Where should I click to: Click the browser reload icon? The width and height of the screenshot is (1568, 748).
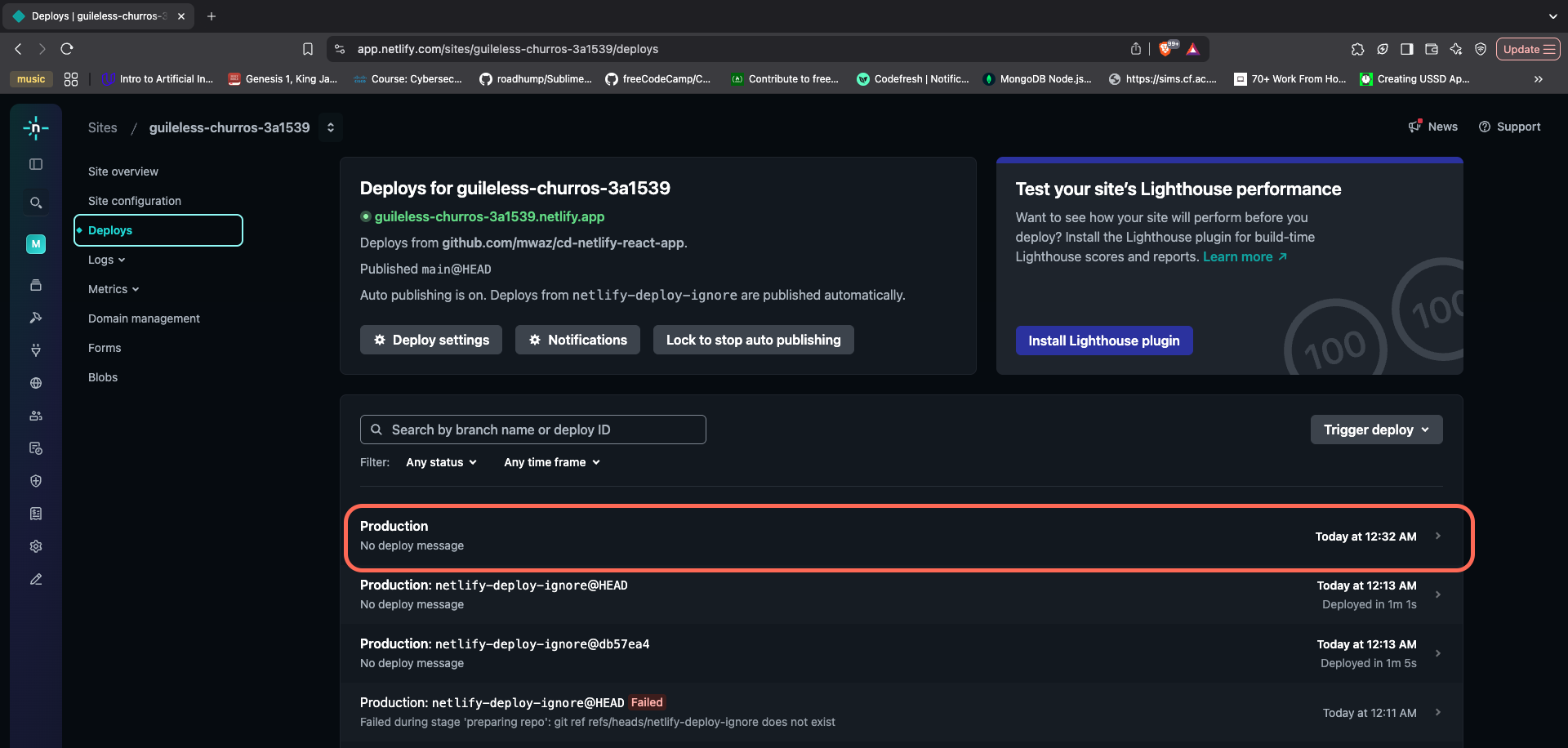point(67,49)
